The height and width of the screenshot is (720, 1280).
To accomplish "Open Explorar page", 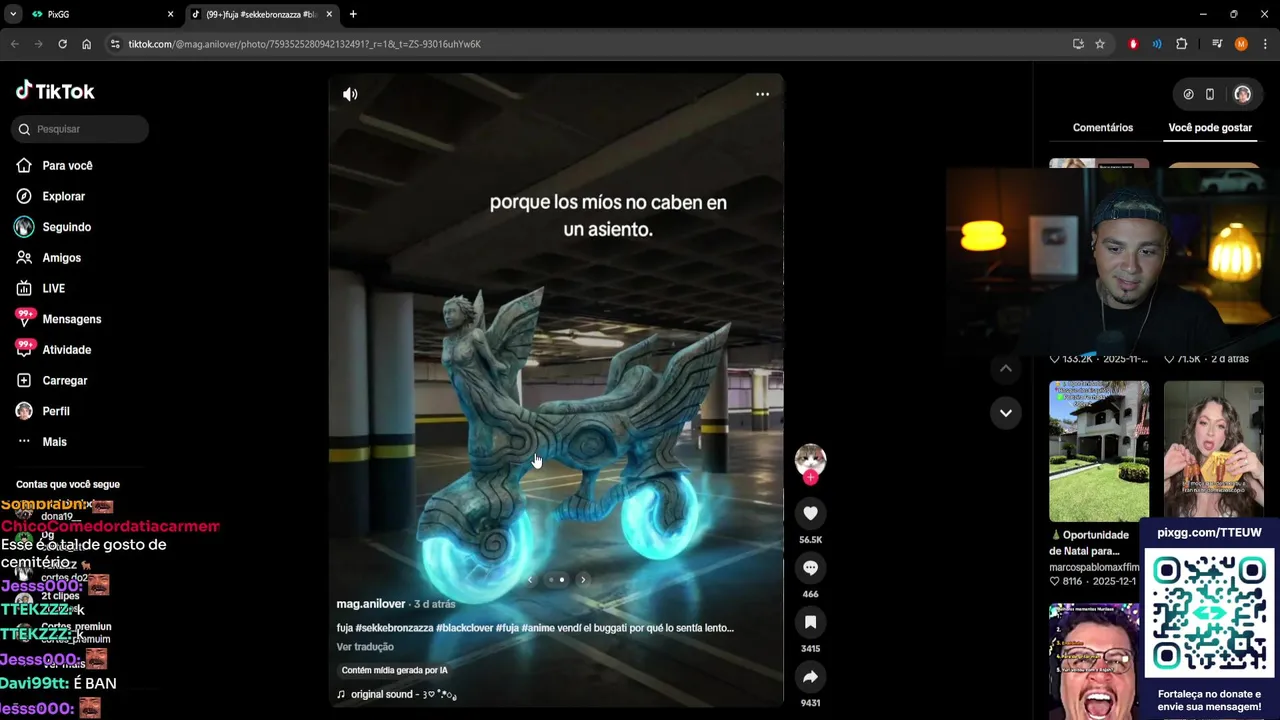I will [63, 197].
